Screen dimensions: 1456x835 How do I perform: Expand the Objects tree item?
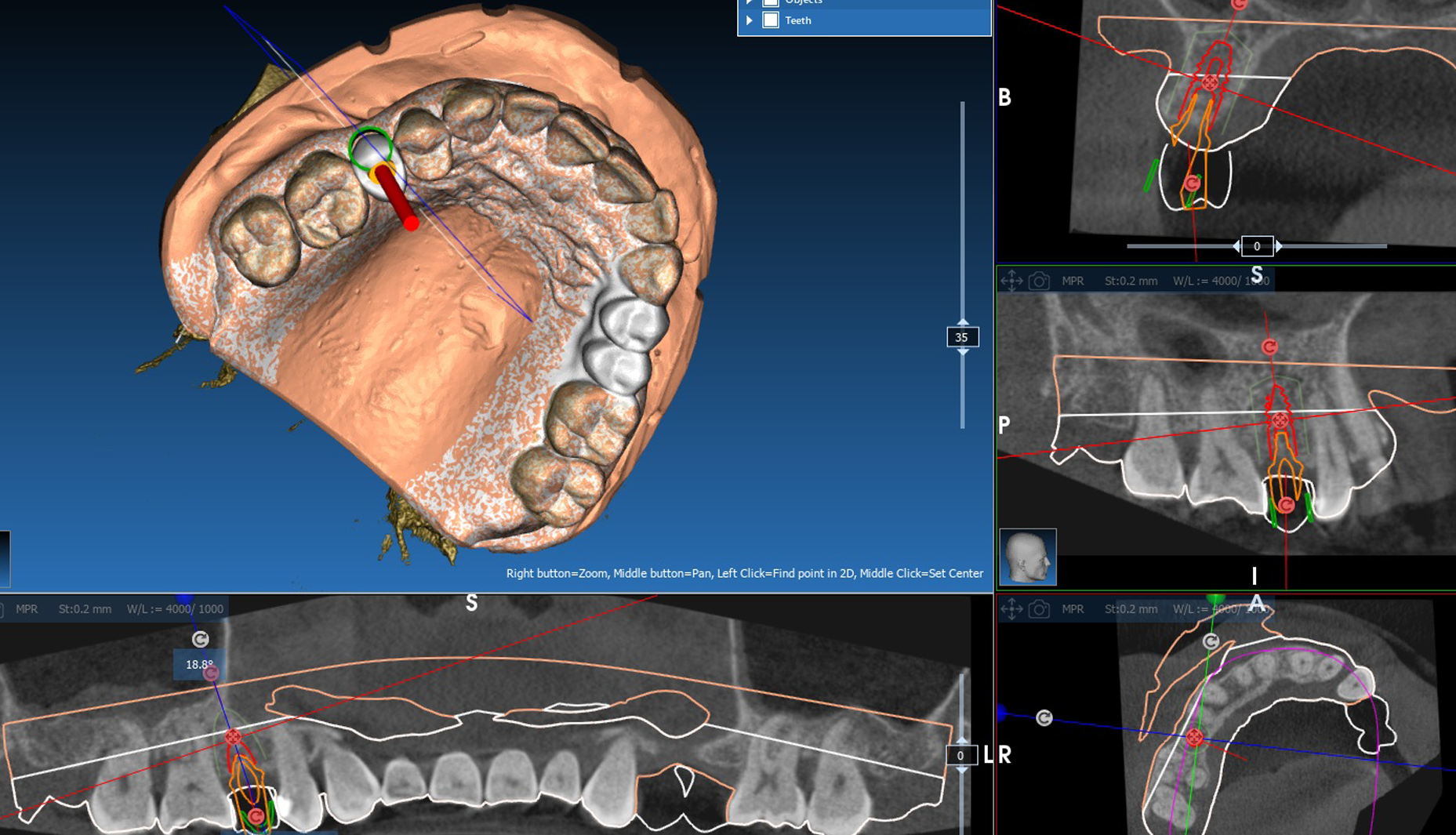pos(750,2)
